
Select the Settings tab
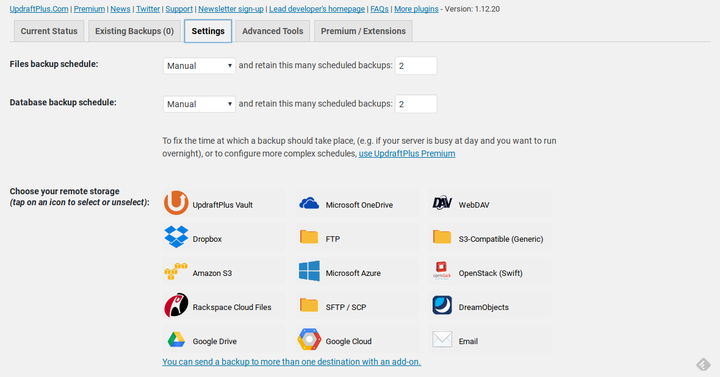208,31
